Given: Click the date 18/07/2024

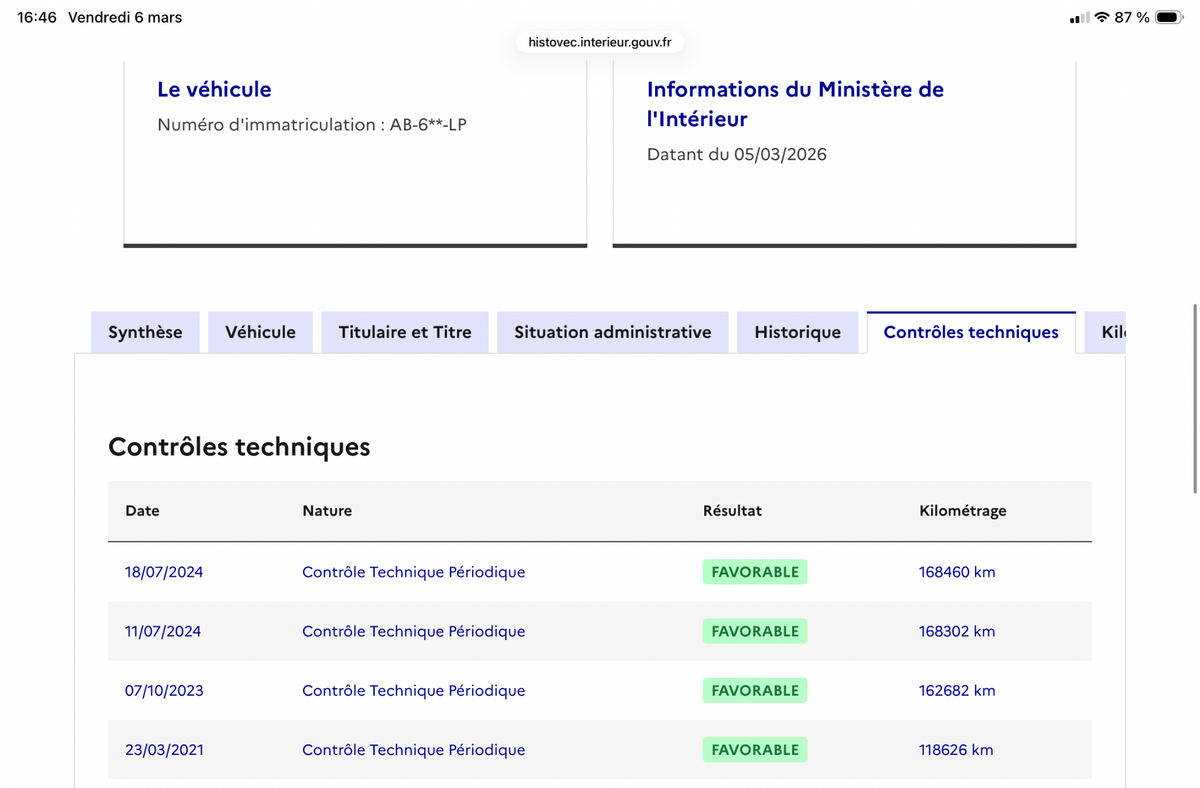Looking at the screenshot, I should point(164,572).
